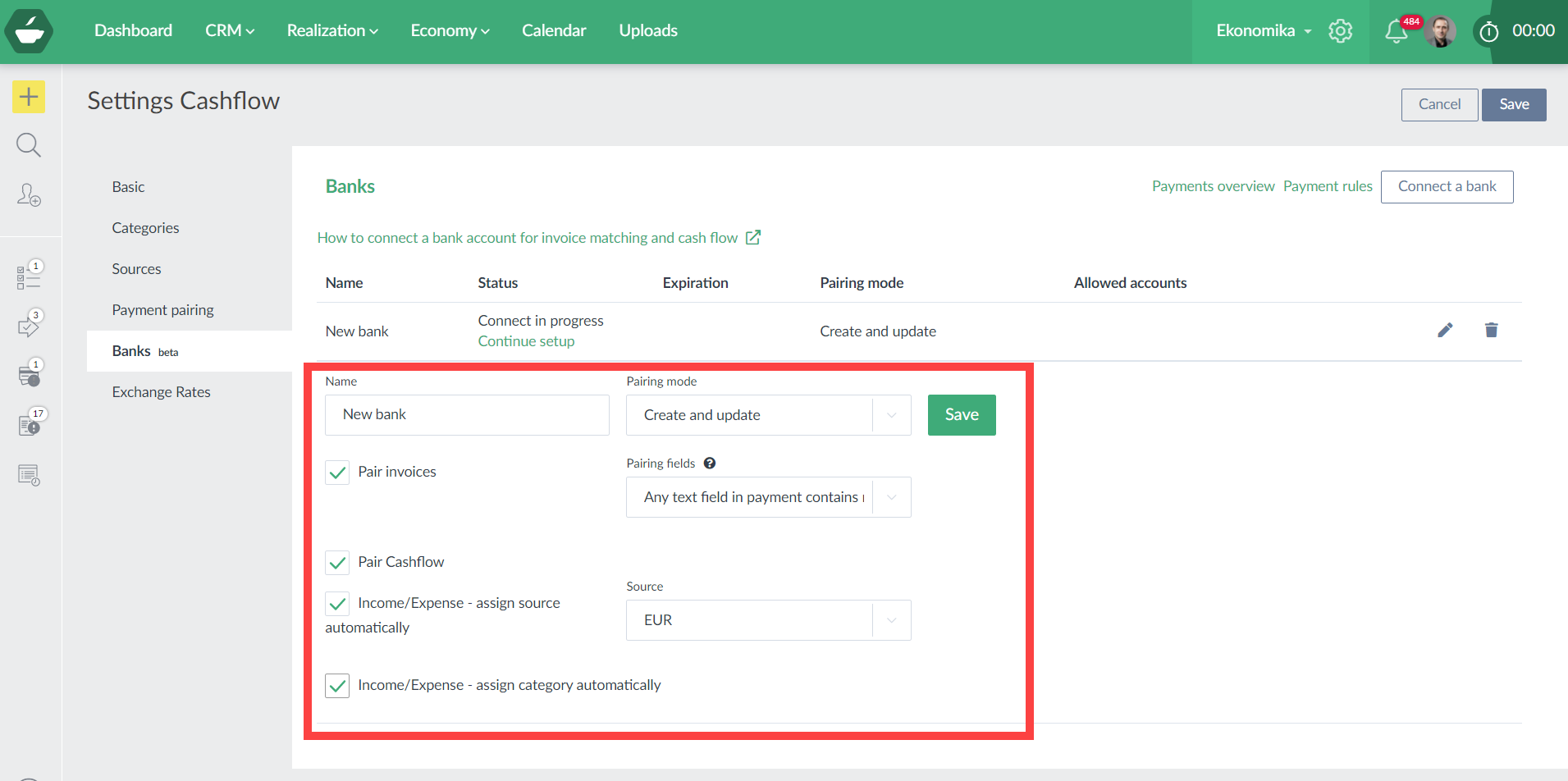Delete New bank using trash icon

click(1491, 330)
